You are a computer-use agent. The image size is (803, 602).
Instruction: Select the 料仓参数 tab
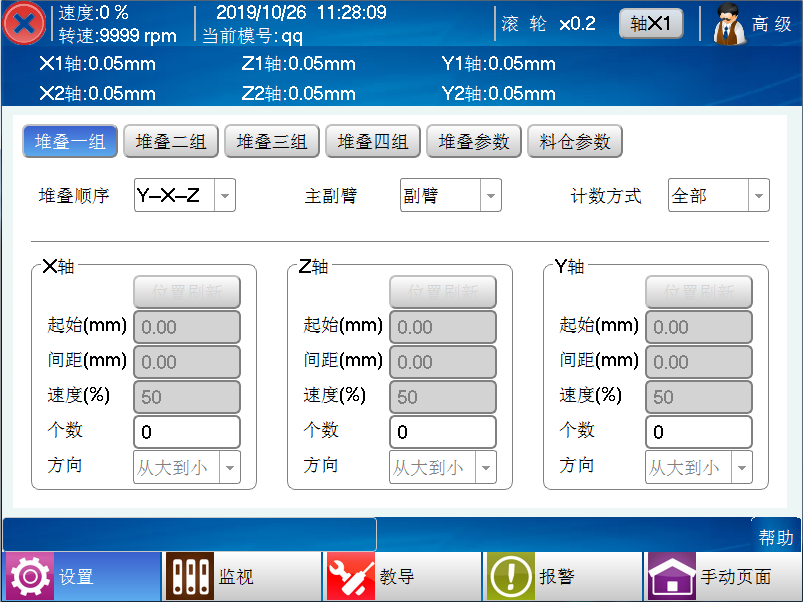(575, 142)
